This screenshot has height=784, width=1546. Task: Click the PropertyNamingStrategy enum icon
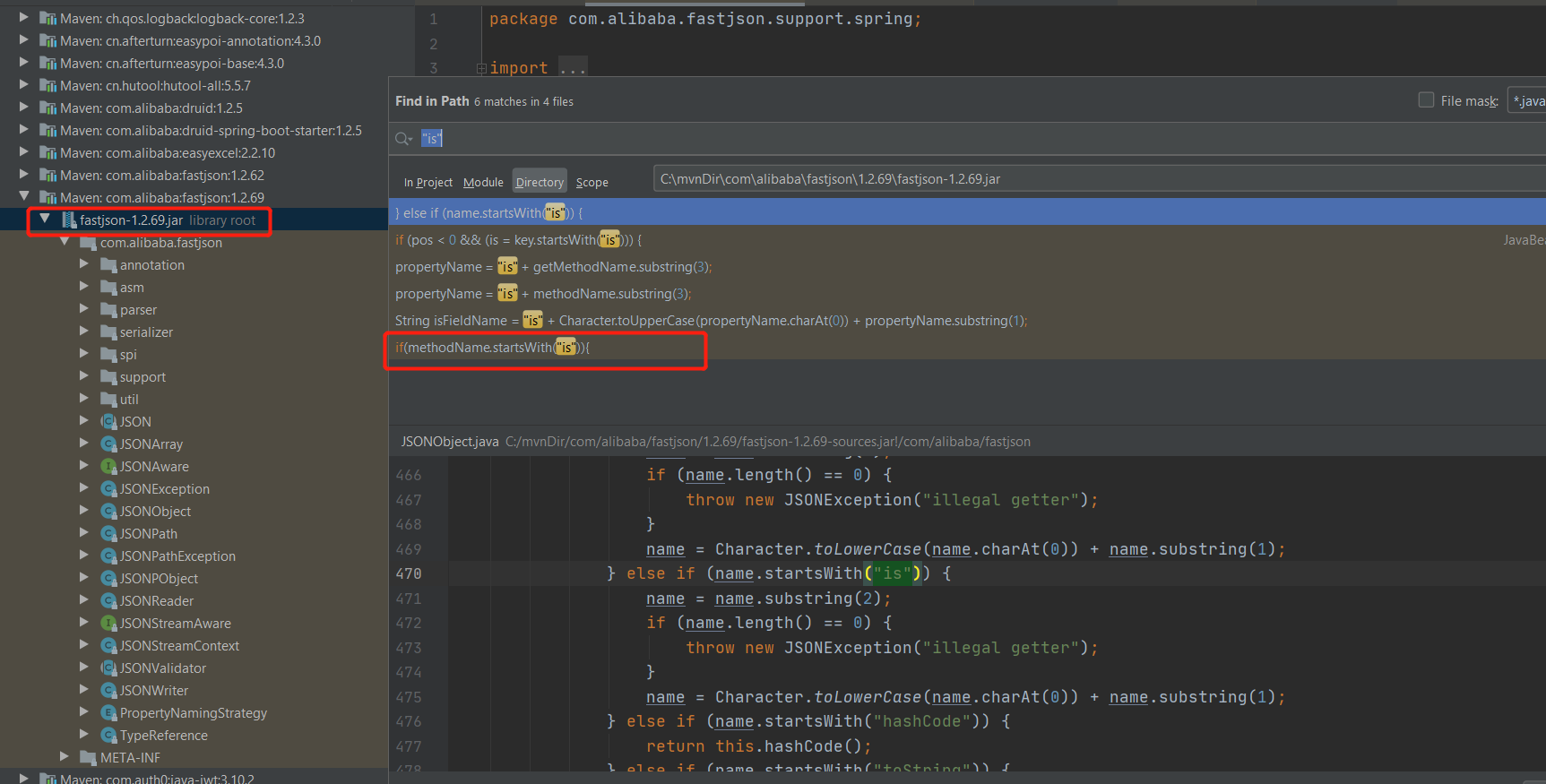point(108,712)
